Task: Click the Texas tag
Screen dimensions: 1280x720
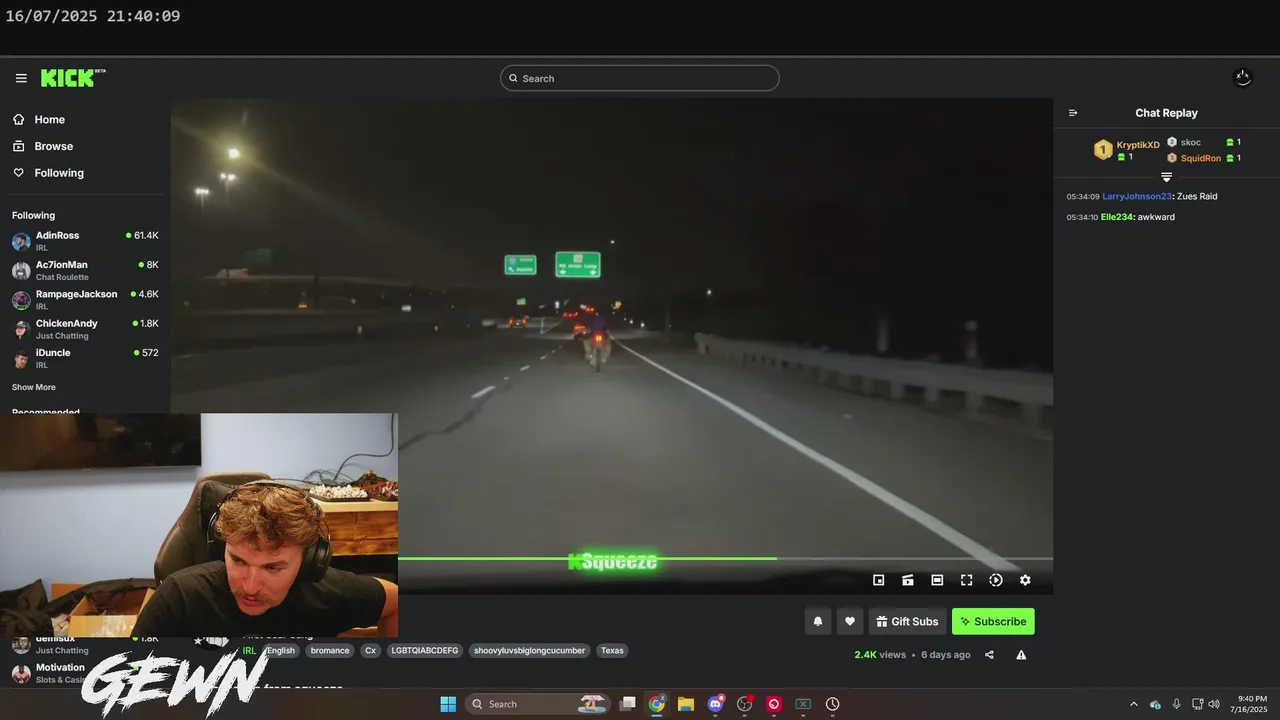Action: click(612, 650)
